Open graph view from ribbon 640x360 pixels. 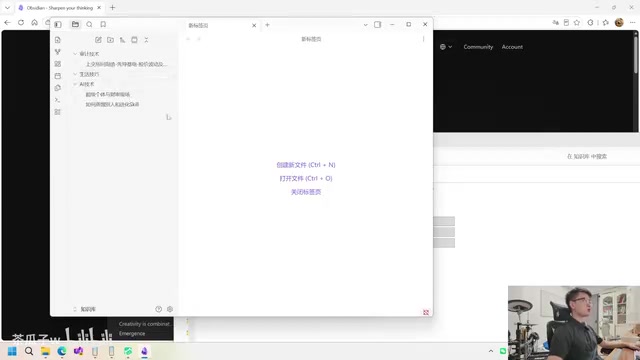coord(58,52)
